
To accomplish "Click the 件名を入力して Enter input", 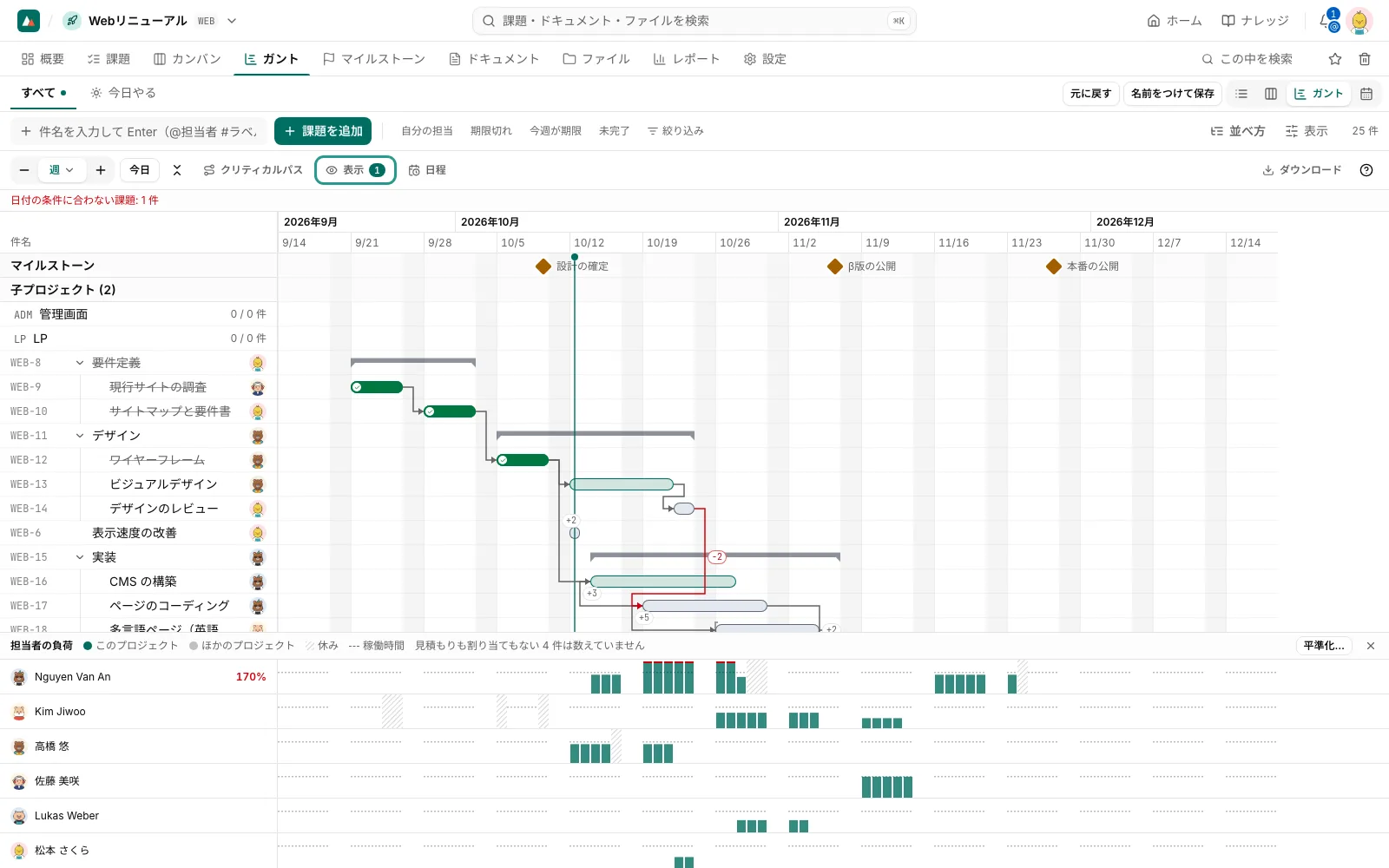I will tap(139, 132).
